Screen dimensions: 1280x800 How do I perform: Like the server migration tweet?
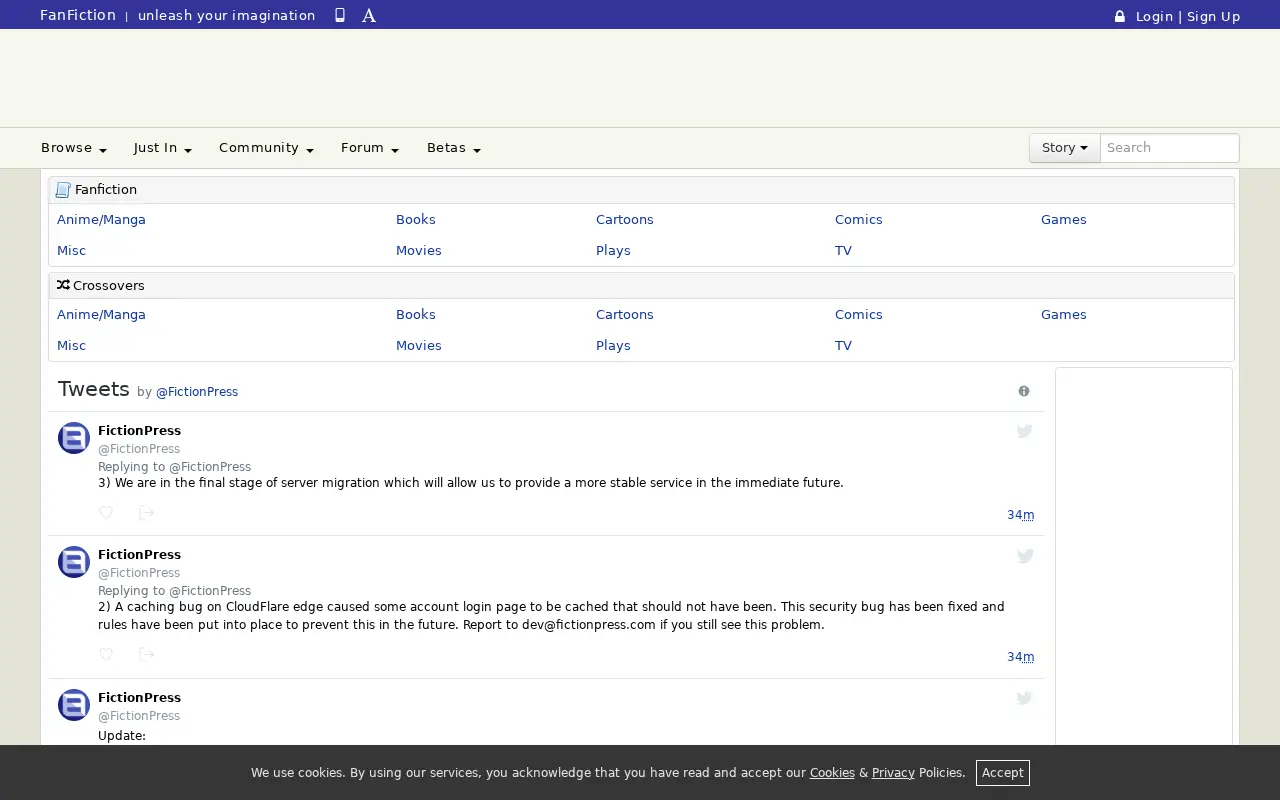pyautogui.click(x=106, y=513)
